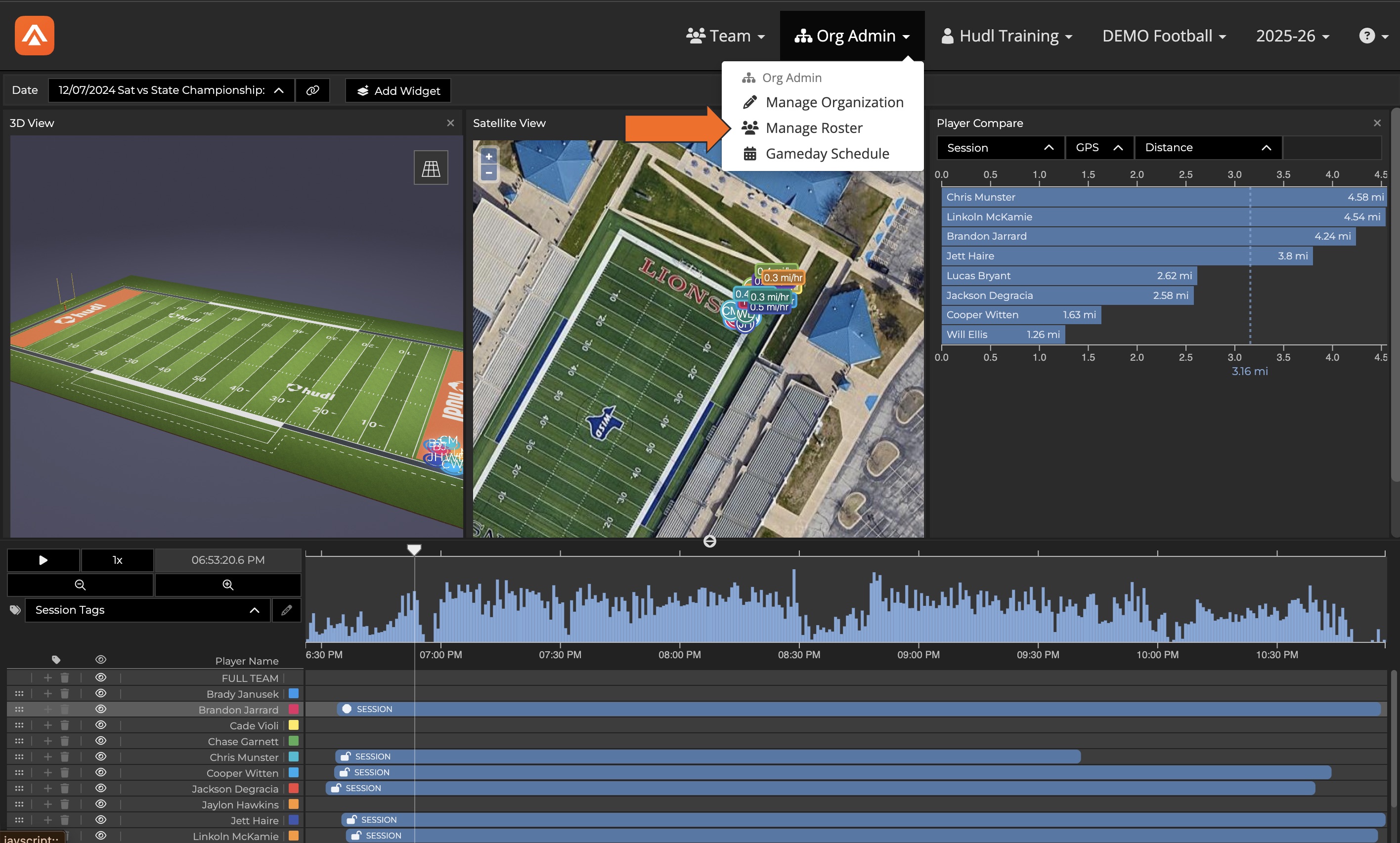Click Chase Garnett's green color swatch
Screen dimensions: 1400x843
click(294, 741)
